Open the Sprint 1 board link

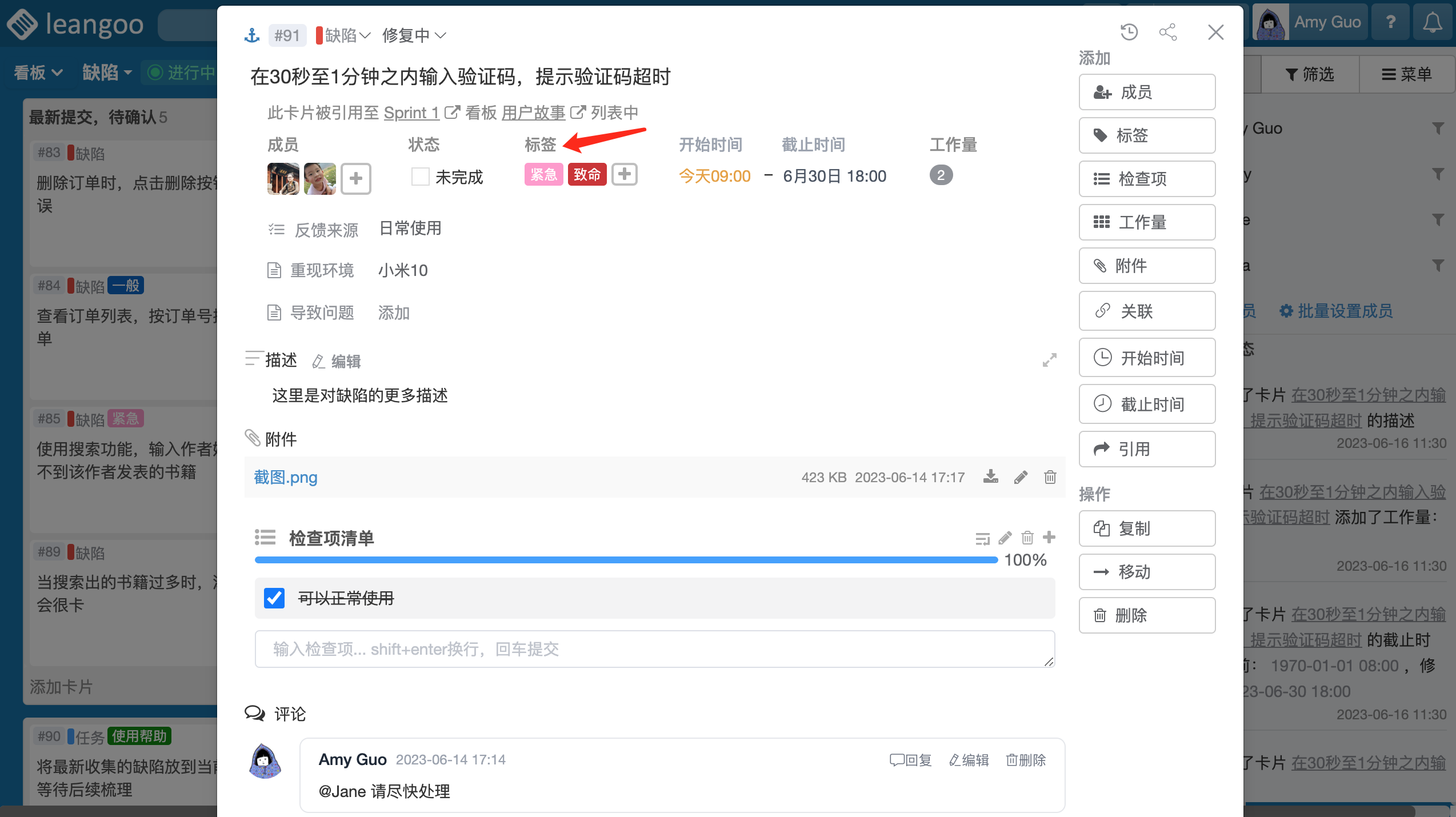(411, 113)
